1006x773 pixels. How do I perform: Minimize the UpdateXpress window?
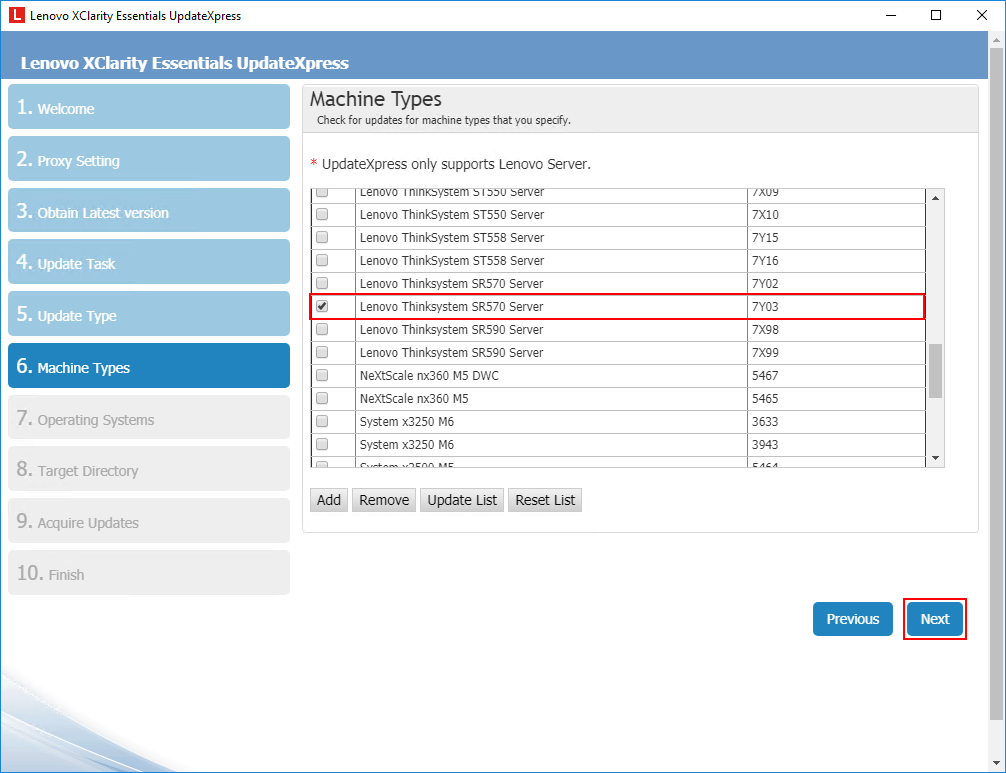point(891,15)
